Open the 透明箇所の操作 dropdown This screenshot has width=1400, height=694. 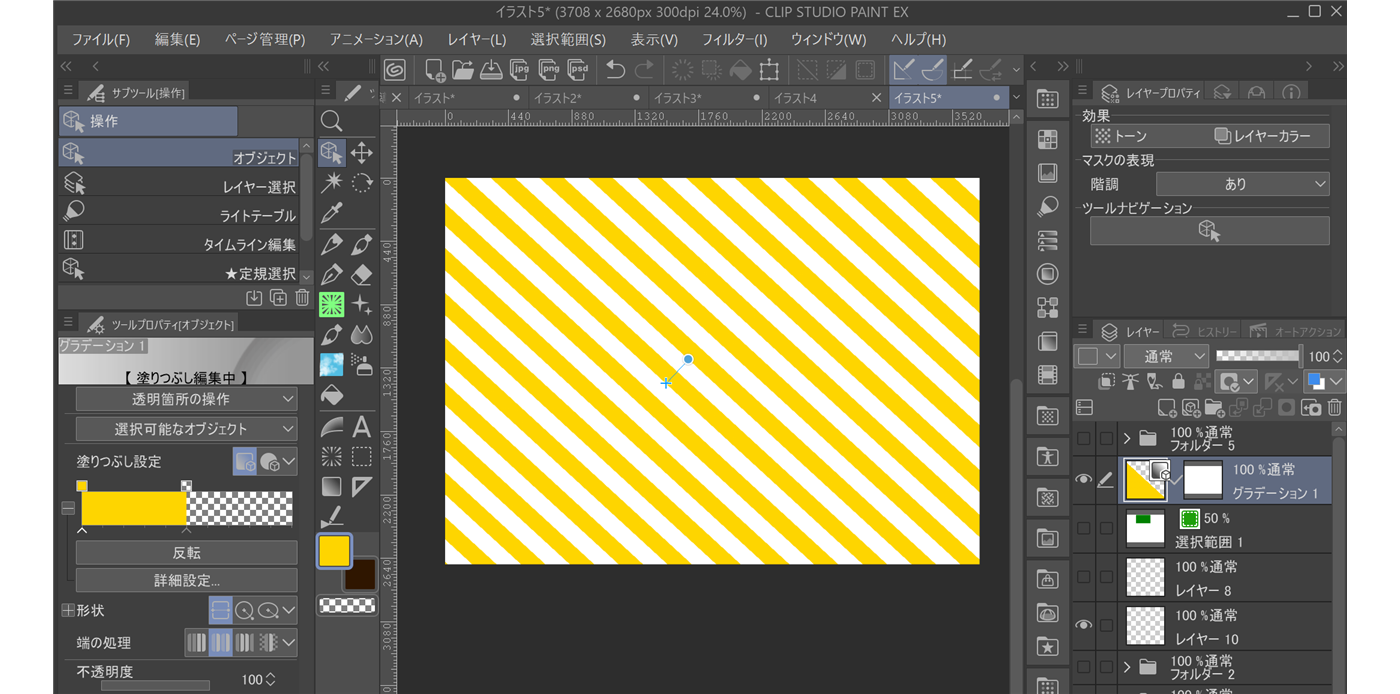(x=186, y=399)
